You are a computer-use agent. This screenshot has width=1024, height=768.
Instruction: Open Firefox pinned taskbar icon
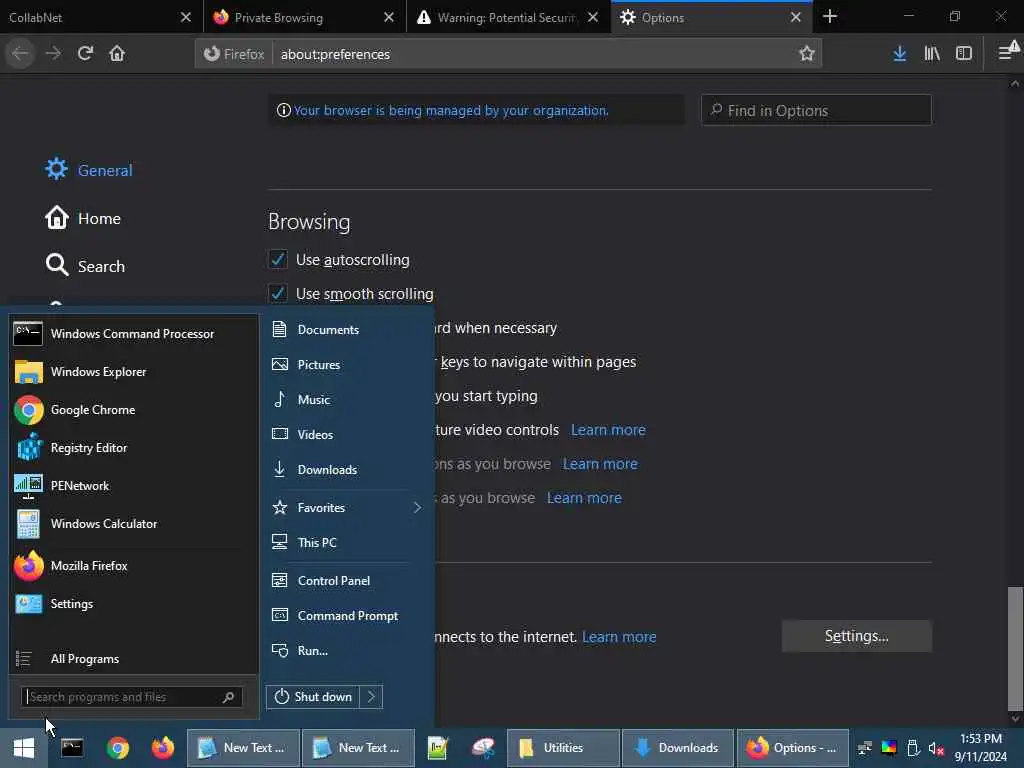(163, 748)
